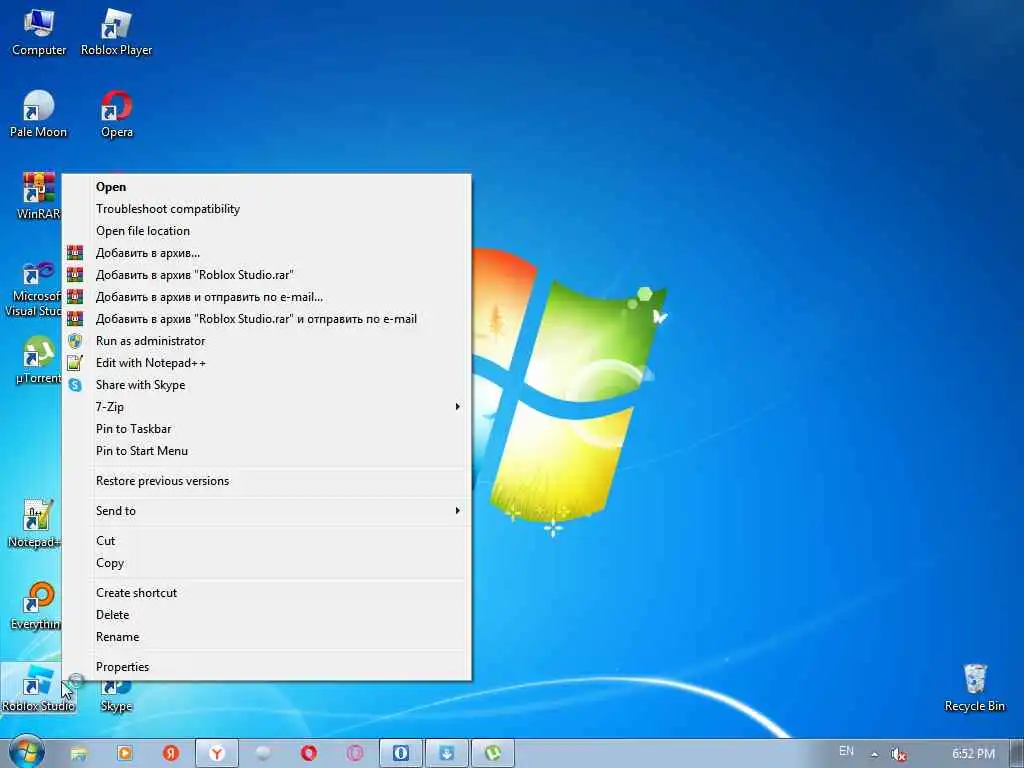Screen dimensions: 1024x768
Task: Select the WinRAR desktop shortcut
Action: [38, 196]
